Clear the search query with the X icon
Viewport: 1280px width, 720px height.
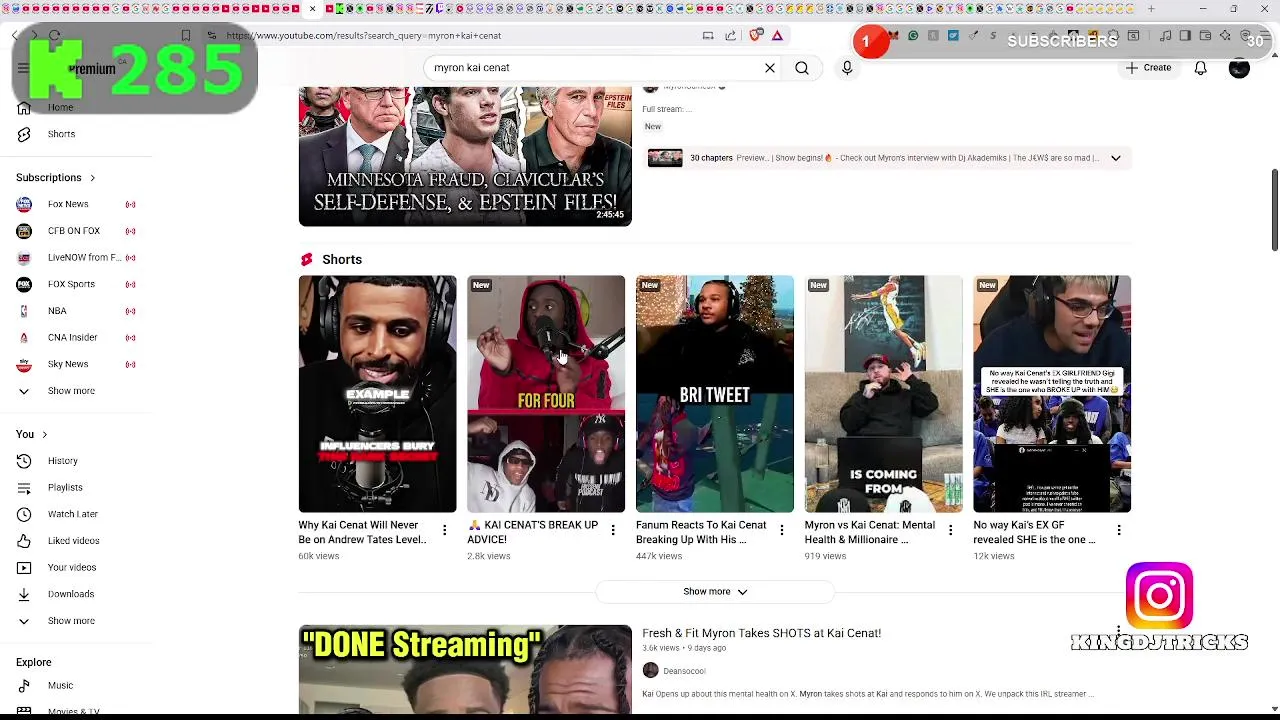tap(770, 68)
